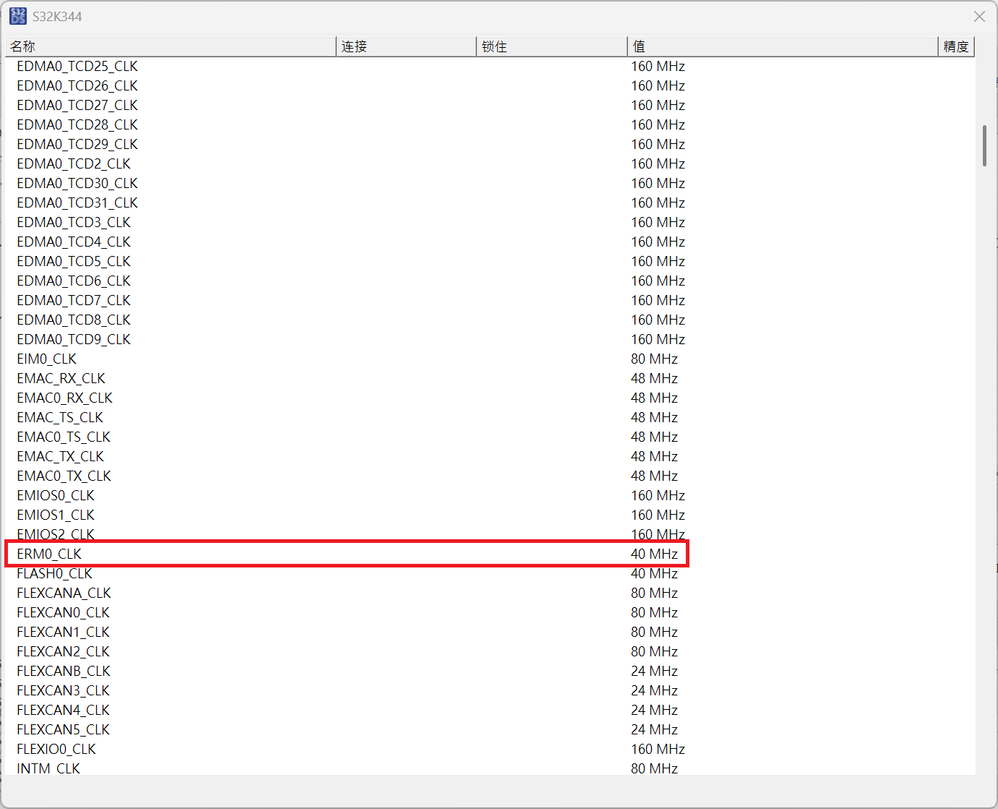Image resolution: width=998 pixels, height=809 pixels.
Task: Select the FLEXIO0_CLK row
Action: [x=490, y=749]
